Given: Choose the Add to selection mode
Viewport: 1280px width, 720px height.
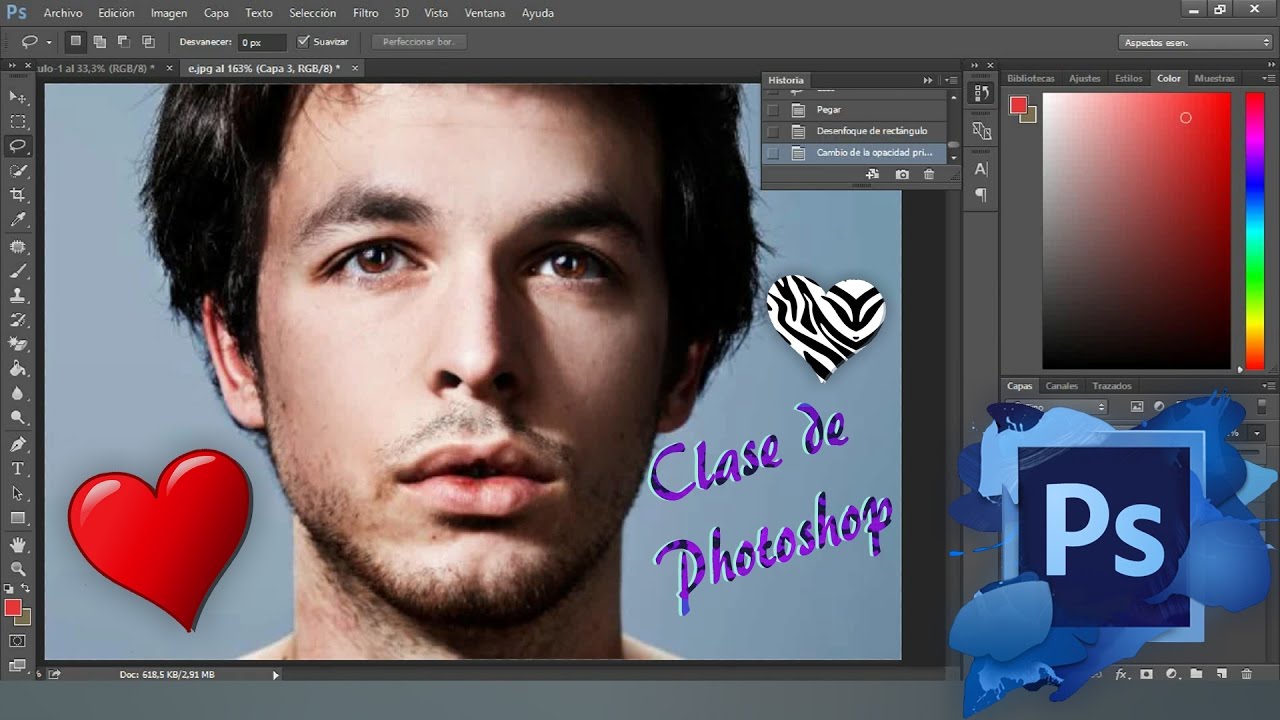Looking at the screenshot, I should pos(100,42).
